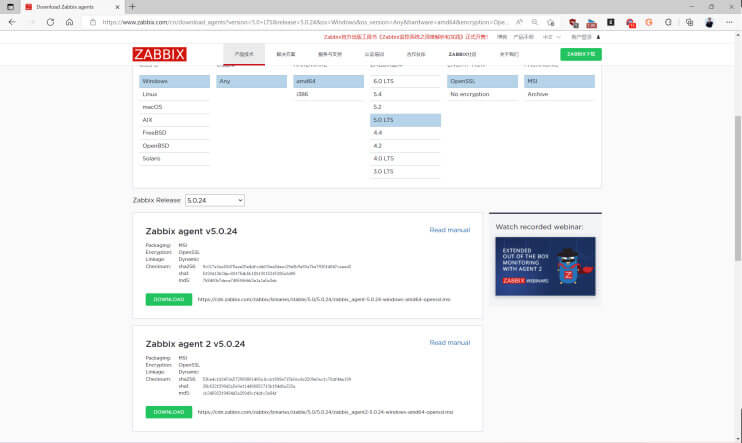Select the "OpenSSL" encryption option
742x443 pixels.
tap(482, 81)
